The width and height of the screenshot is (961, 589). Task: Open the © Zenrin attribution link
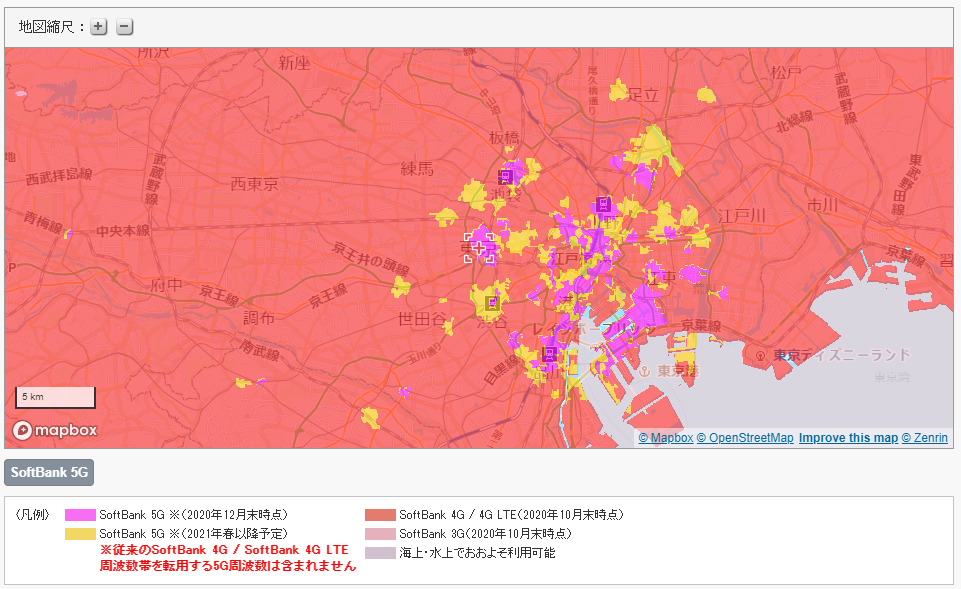[925, 438]
